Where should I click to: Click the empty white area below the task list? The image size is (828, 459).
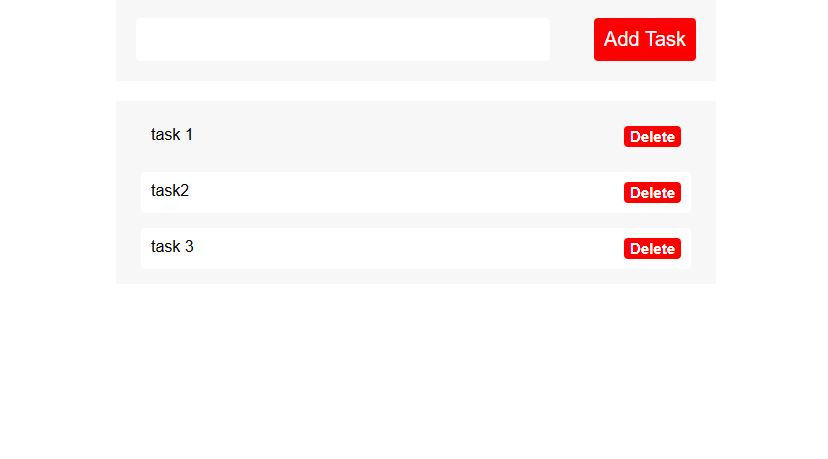pos(415,370)
